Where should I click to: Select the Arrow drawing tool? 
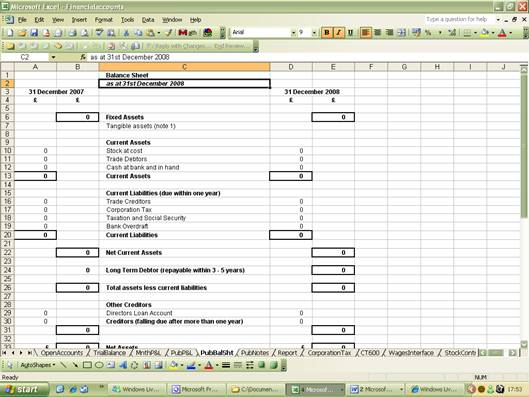[75, 365]
